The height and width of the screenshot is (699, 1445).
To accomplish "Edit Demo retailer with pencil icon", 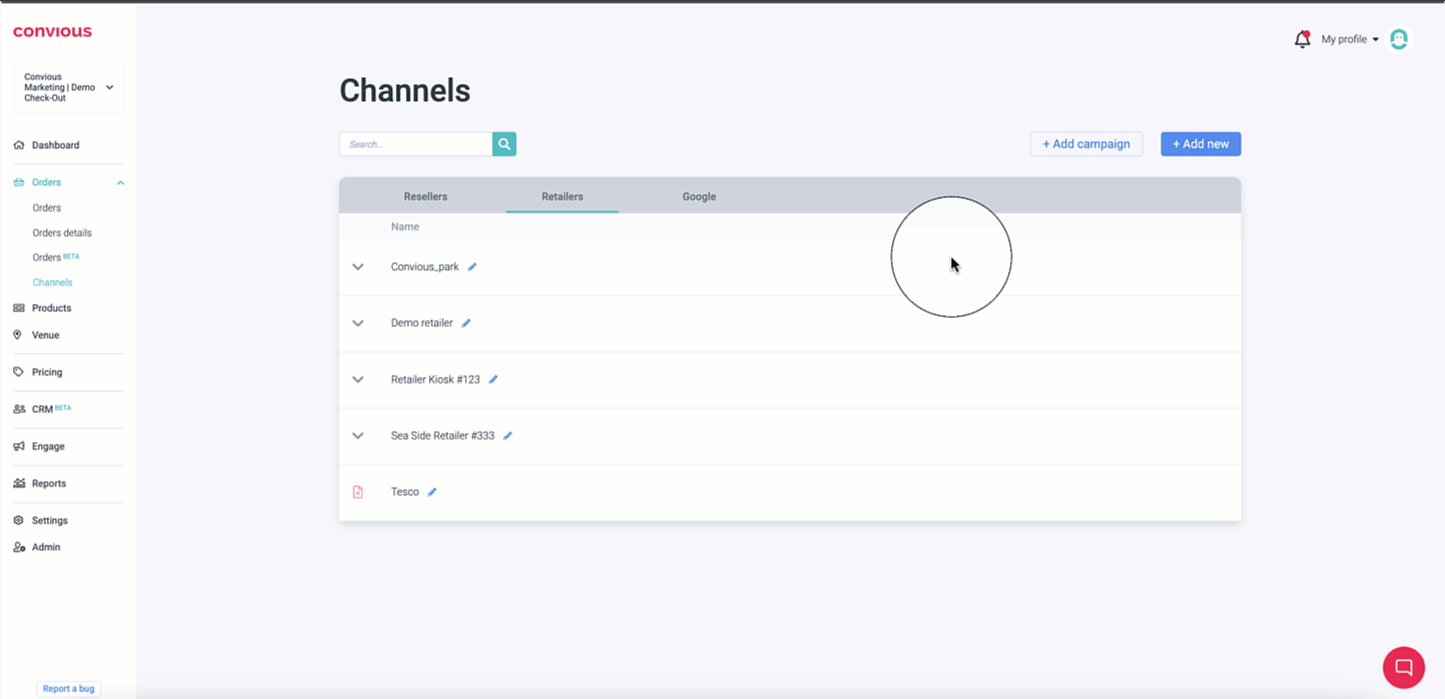I will click(466, 323).
